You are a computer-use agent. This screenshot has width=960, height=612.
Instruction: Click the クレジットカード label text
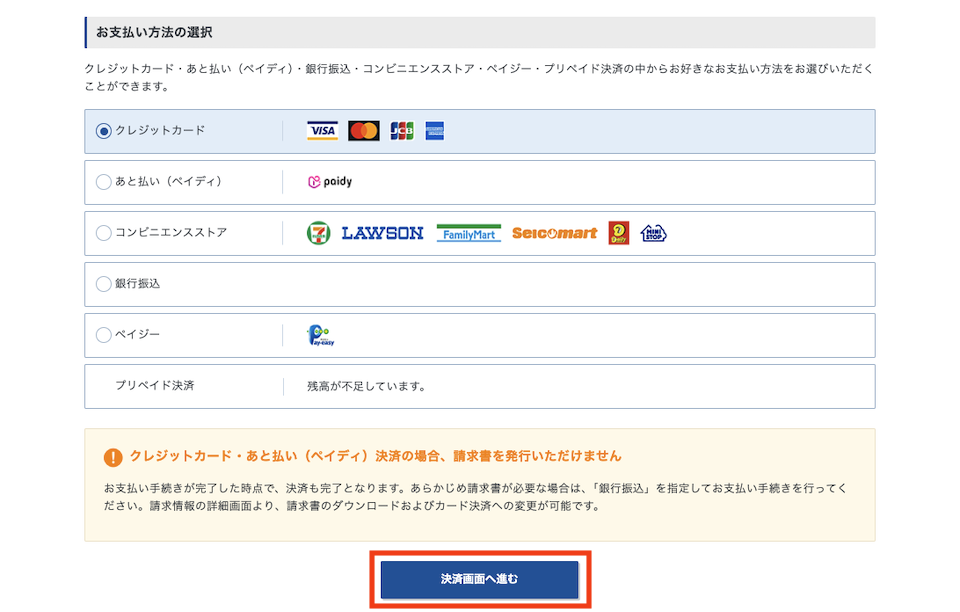pyautogui.click(x=160, y=130)
